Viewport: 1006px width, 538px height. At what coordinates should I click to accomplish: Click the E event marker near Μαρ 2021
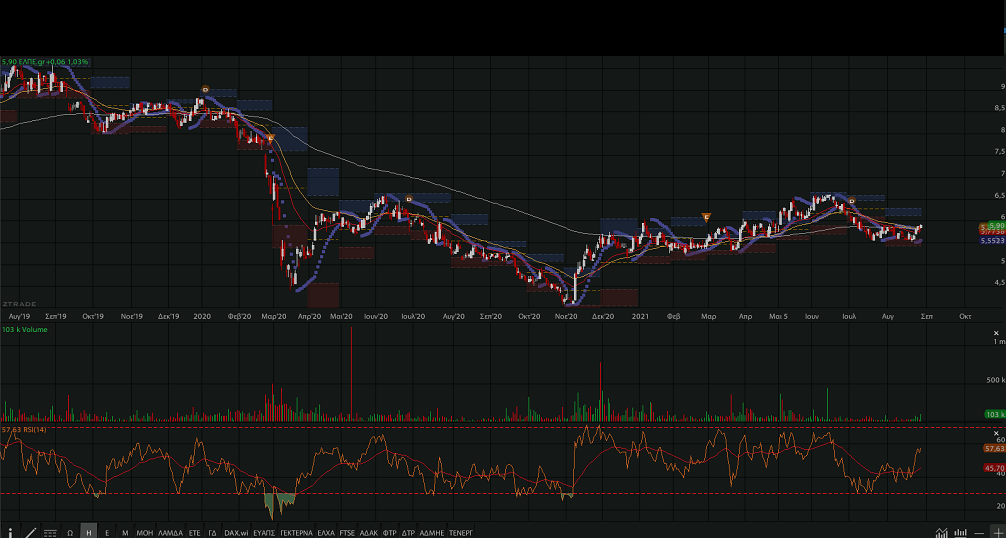(706, 217)
